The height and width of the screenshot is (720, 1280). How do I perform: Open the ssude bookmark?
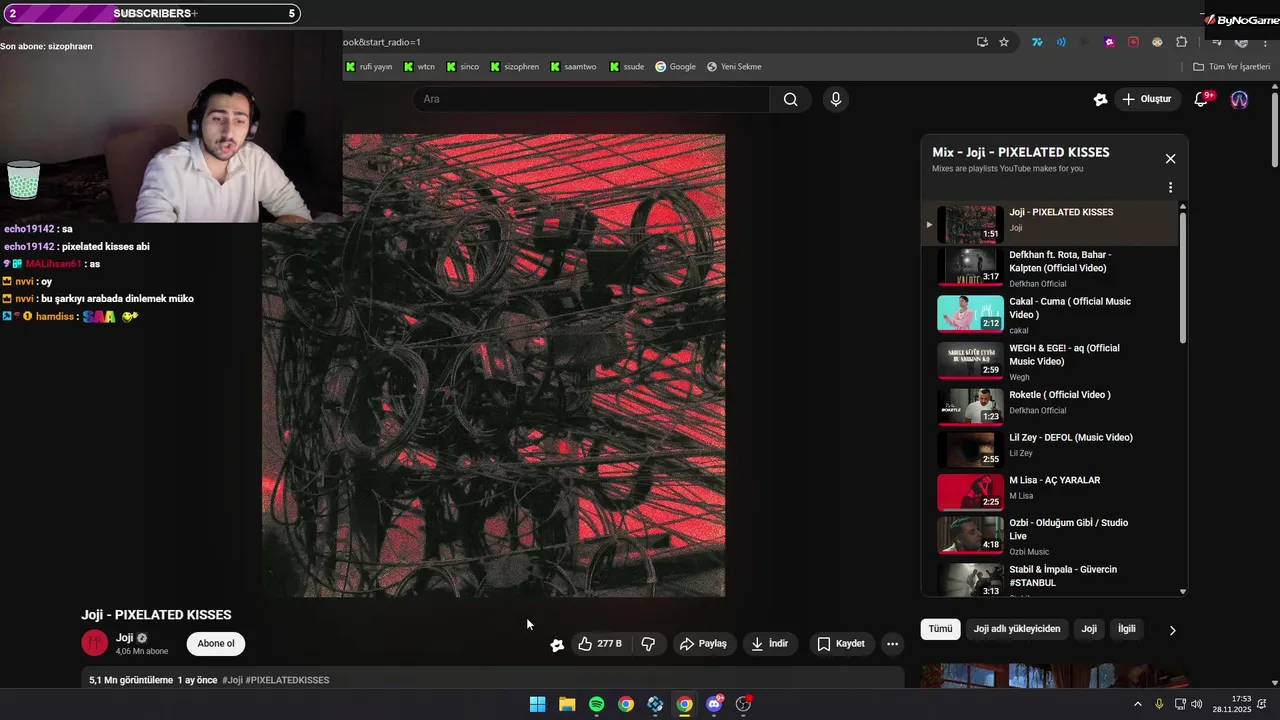(x=626, y=67)
